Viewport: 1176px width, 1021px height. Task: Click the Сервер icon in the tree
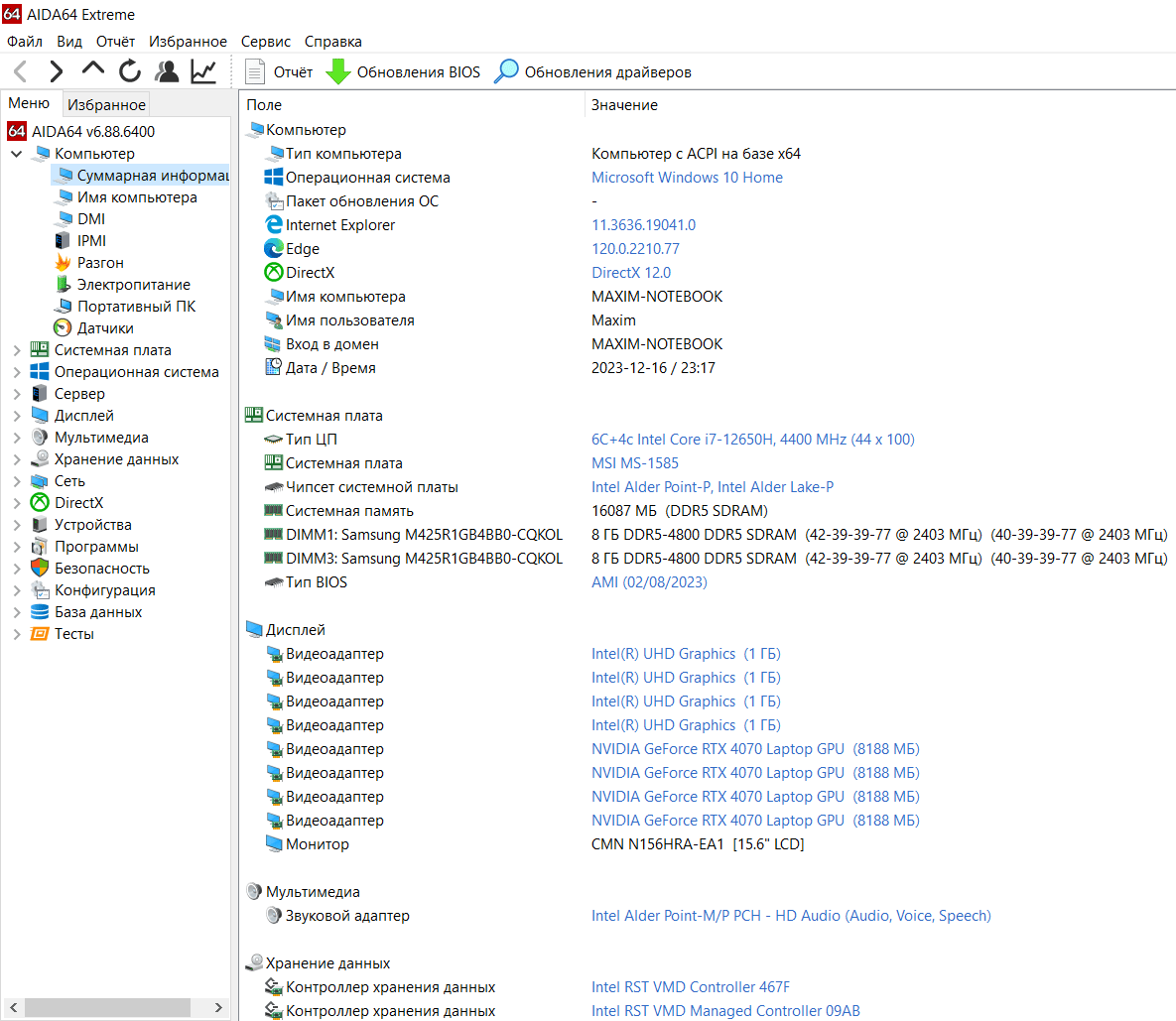pyautogui.click(x=40, y=394)
